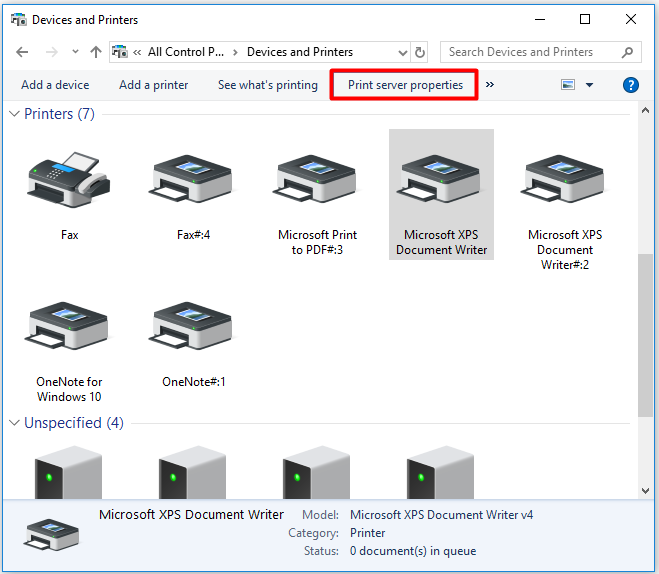
Task: Select the Fax printer icon
Action: (x=69, y=180)
